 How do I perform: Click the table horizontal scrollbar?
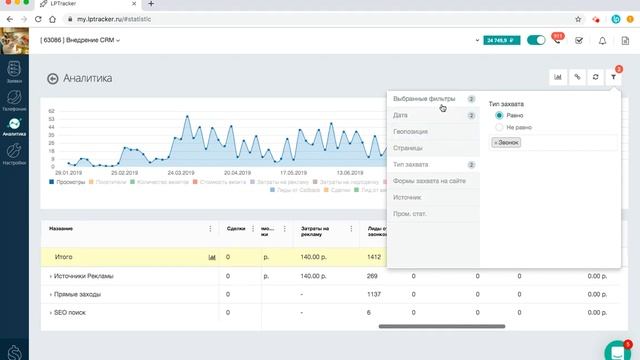[x=442, y=326]
